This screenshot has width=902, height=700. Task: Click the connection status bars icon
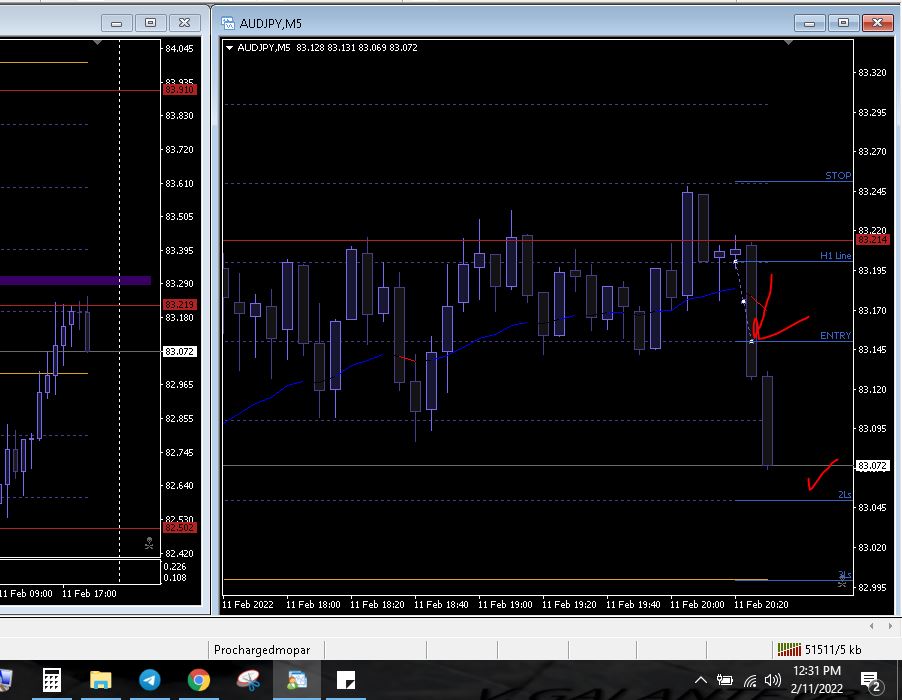tap(789, 650)
